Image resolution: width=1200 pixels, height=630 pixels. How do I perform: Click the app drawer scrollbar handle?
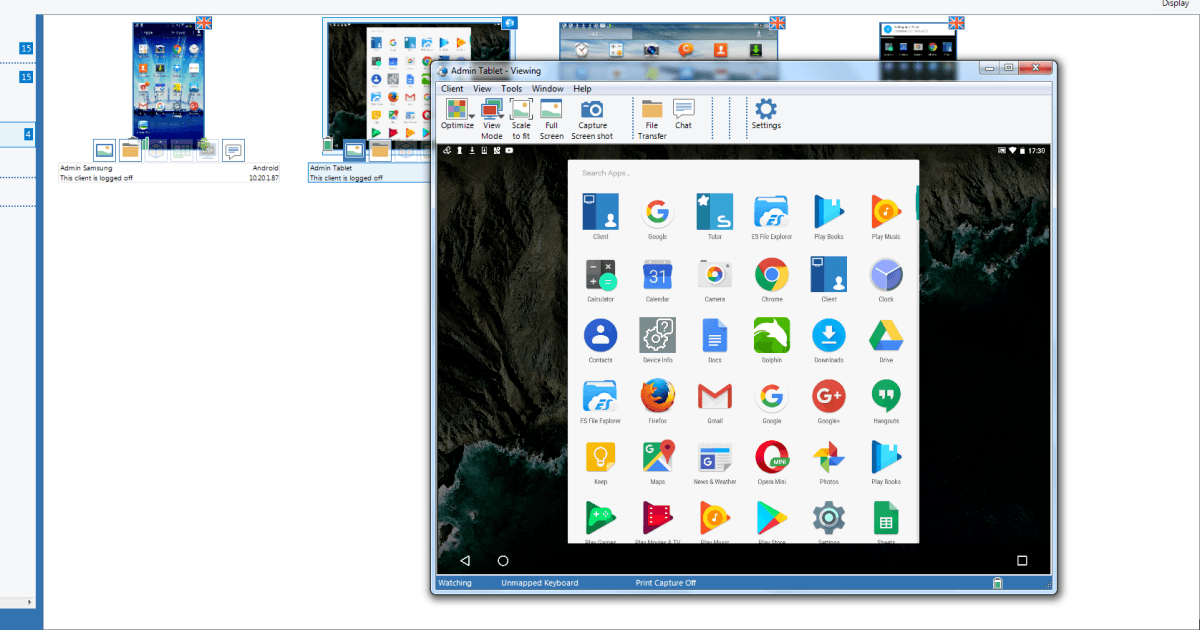[916, 203]
